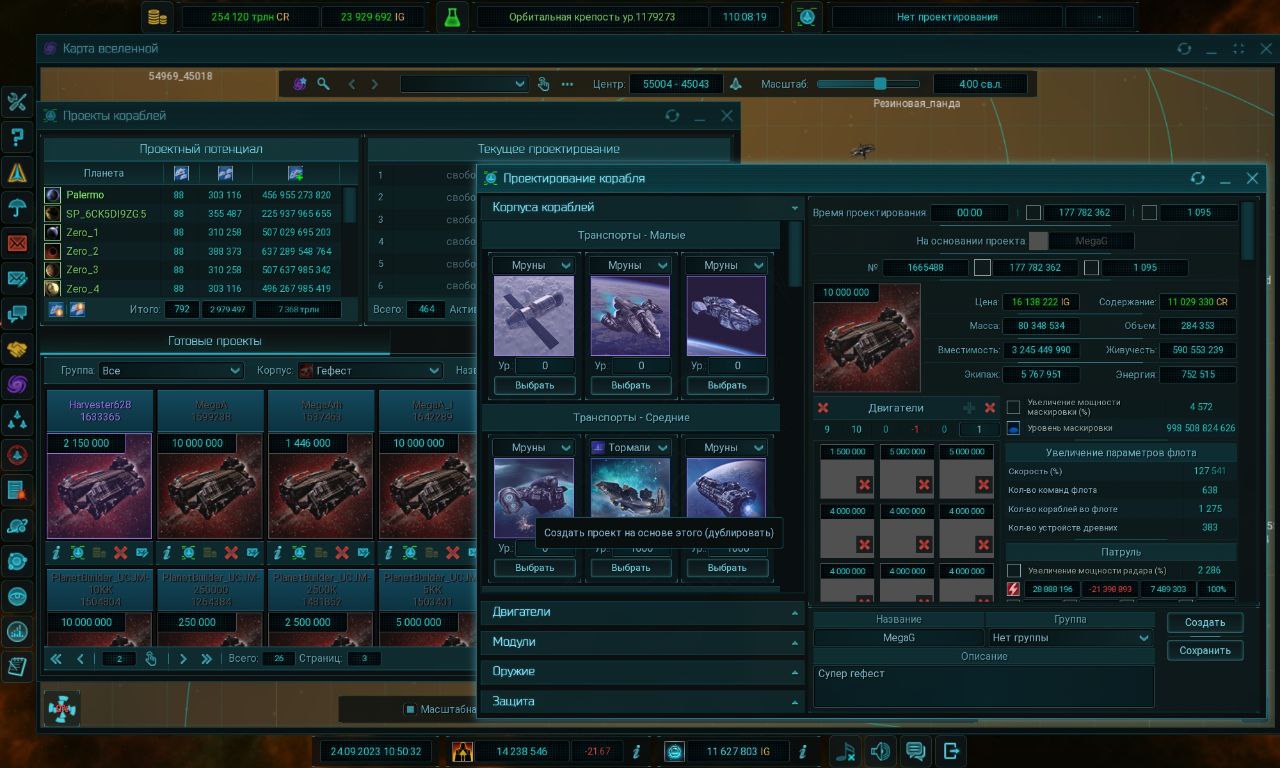
Task: Click the Название field containing MegaG
Action: [899, 637]
